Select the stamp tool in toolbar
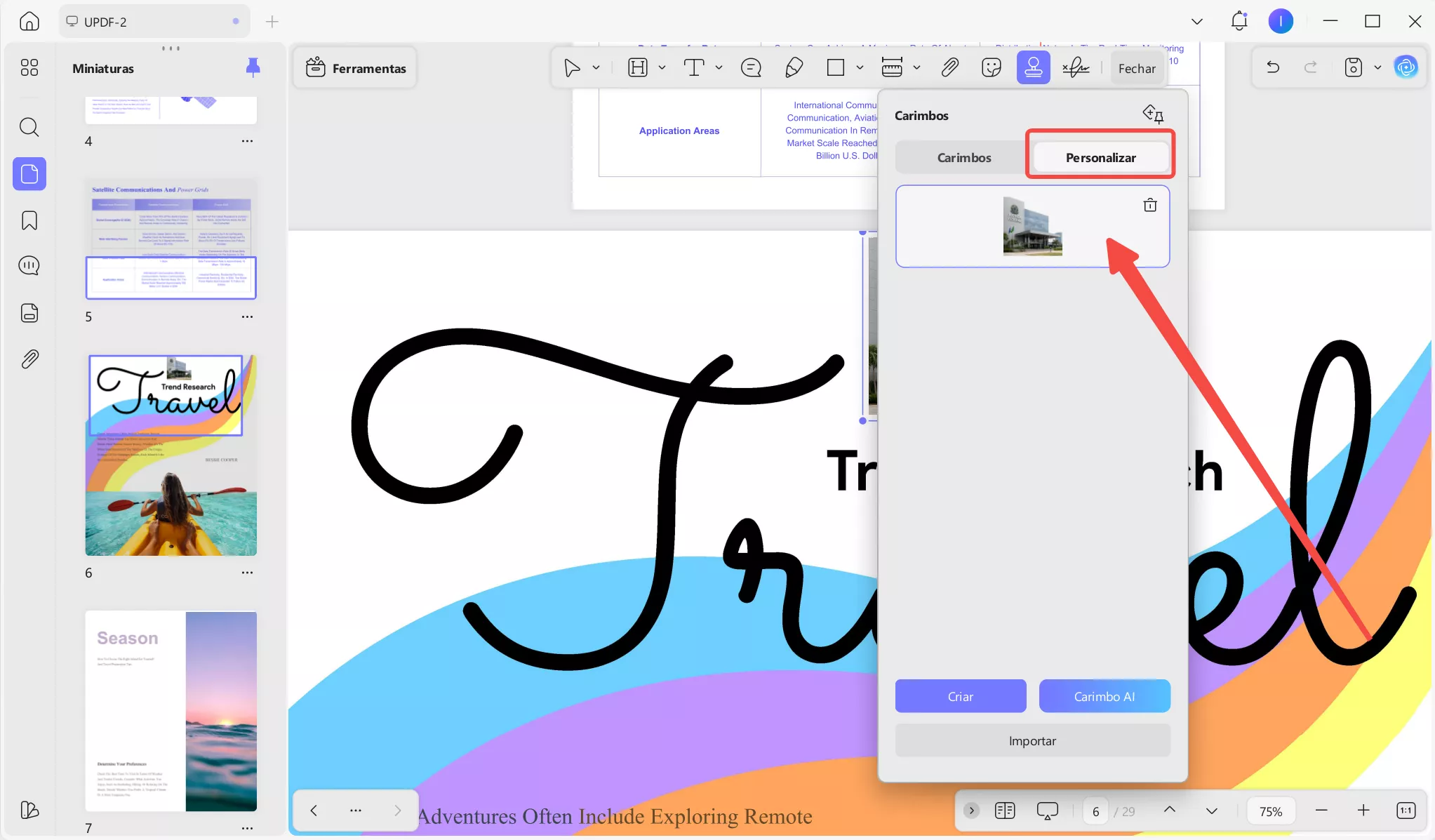1435x840 pixels. [1033, 68]
